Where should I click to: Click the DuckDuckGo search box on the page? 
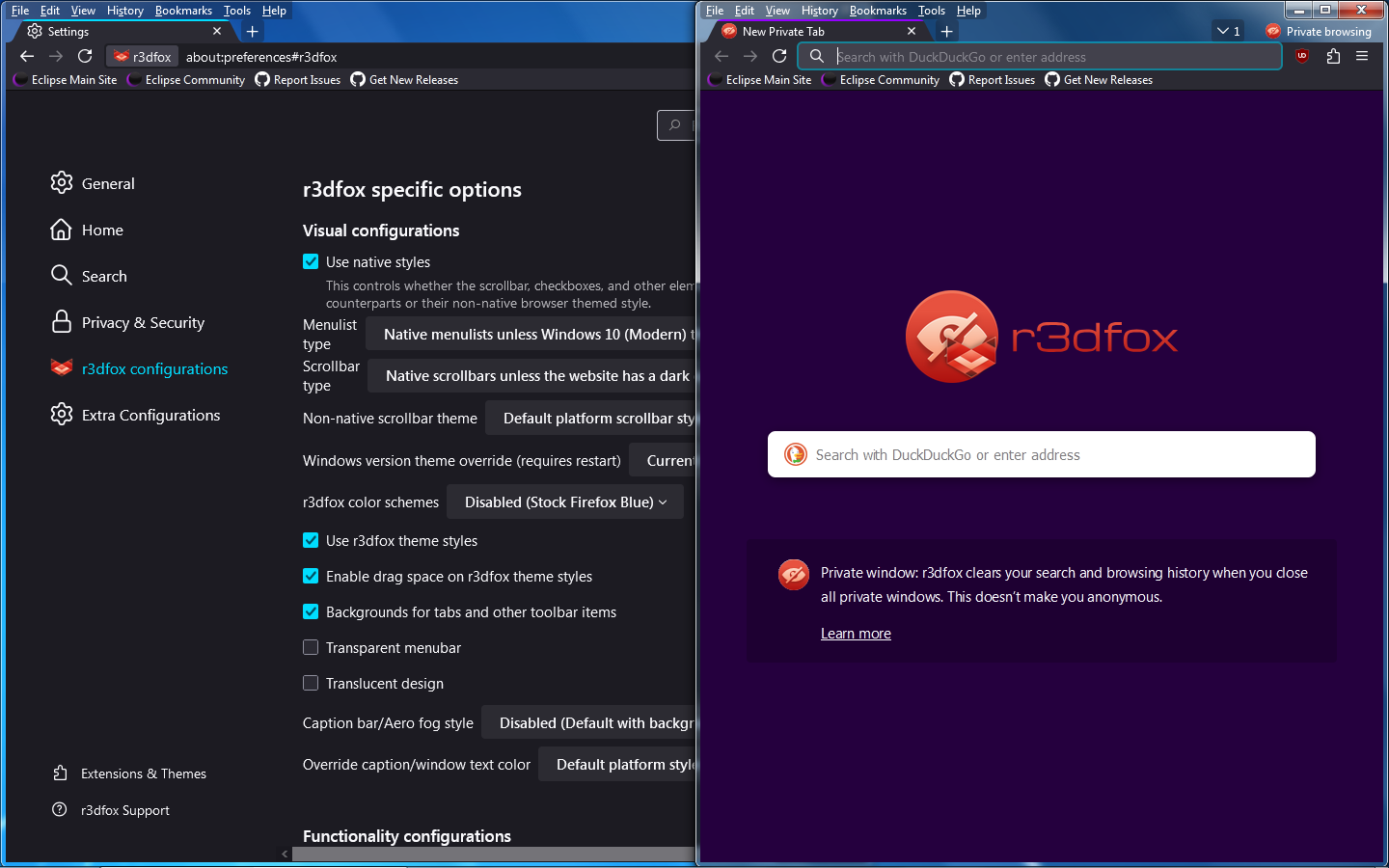click(1042, 454)
